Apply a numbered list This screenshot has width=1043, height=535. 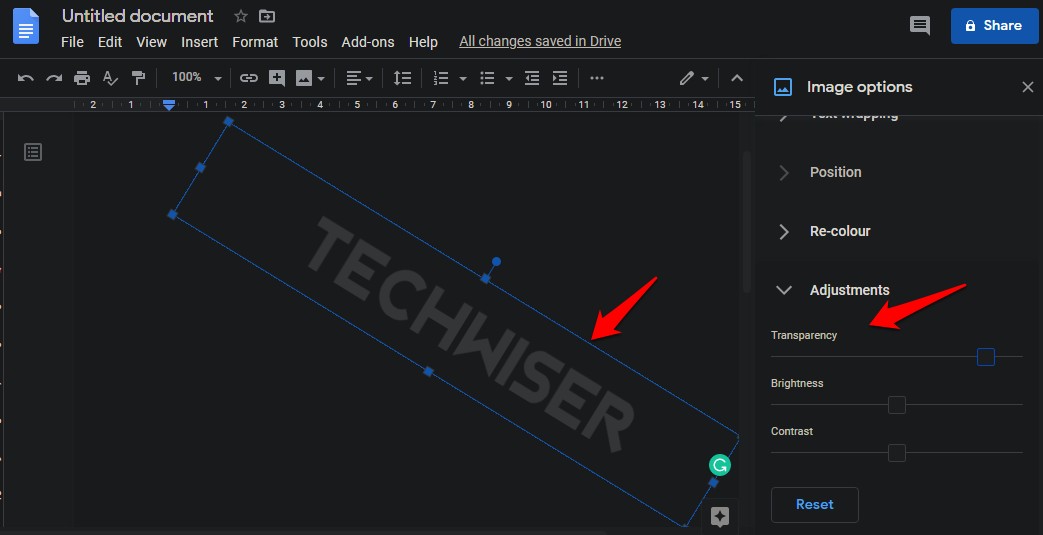[x=441, y=79]
